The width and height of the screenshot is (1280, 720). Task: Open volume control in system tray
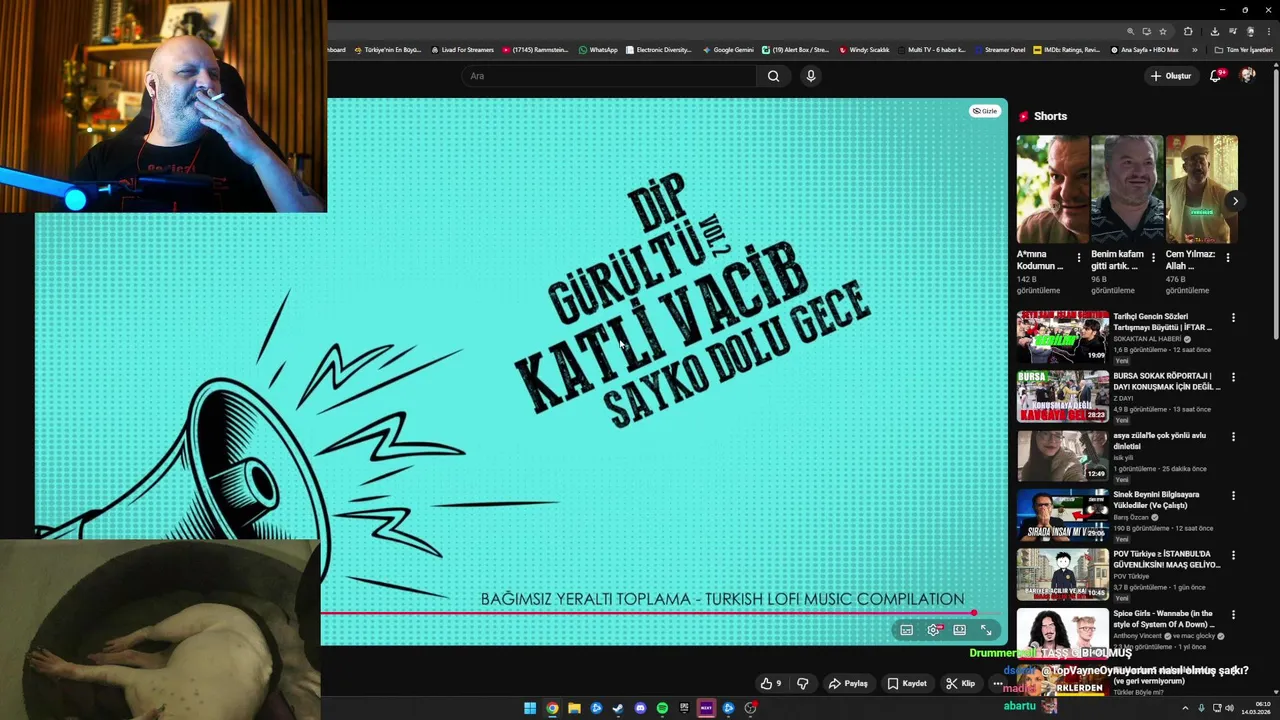[x=1229, y=708]
